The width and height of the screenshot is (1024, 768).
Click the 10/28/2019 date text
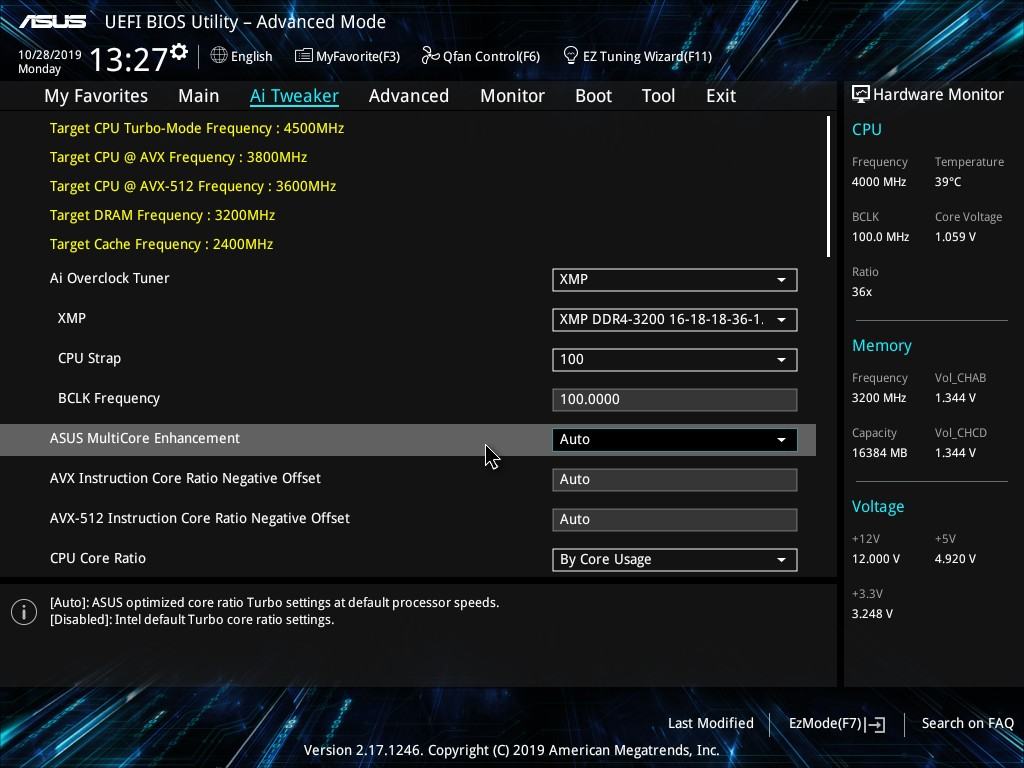point(50,55)
